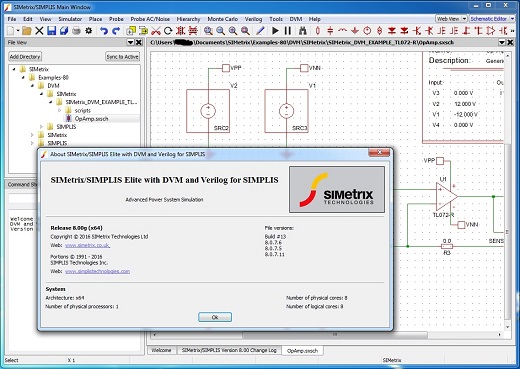Cut selection using the scissors icon

156,31
